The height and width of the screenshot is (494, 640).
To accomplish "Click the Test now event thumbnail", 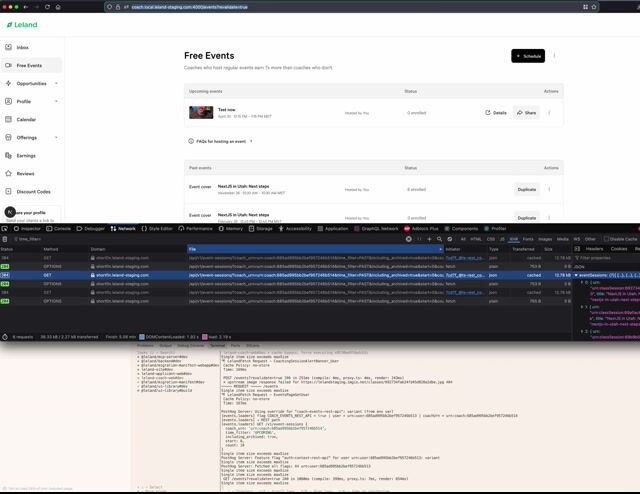I will point(201,112).
